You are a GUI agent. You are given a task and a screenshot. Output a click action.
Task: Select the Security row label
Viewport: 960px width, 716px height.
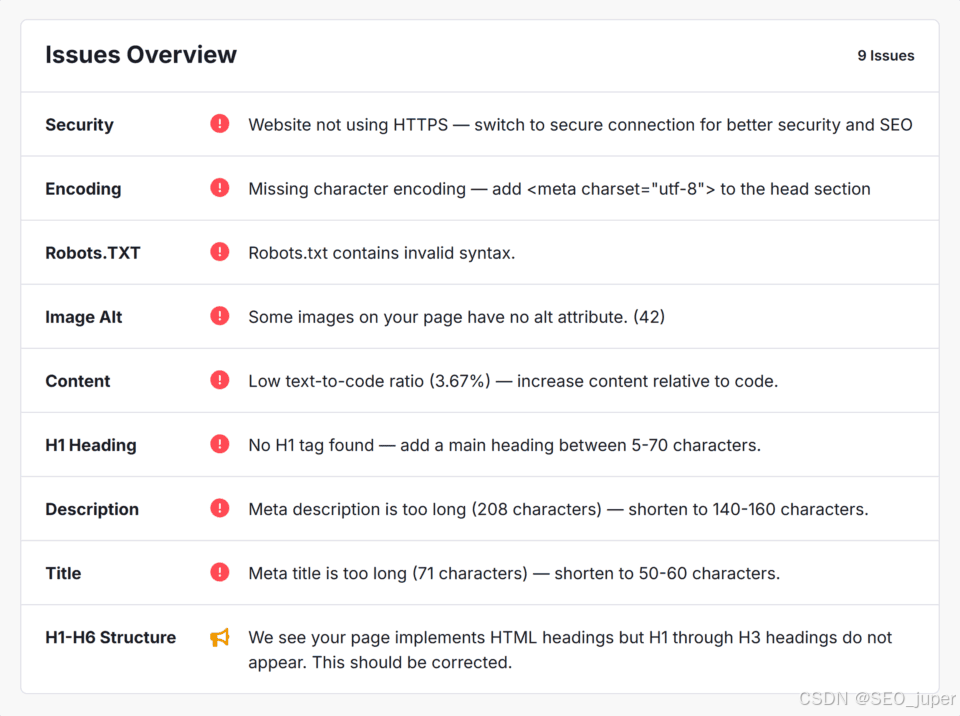(80, 125)
